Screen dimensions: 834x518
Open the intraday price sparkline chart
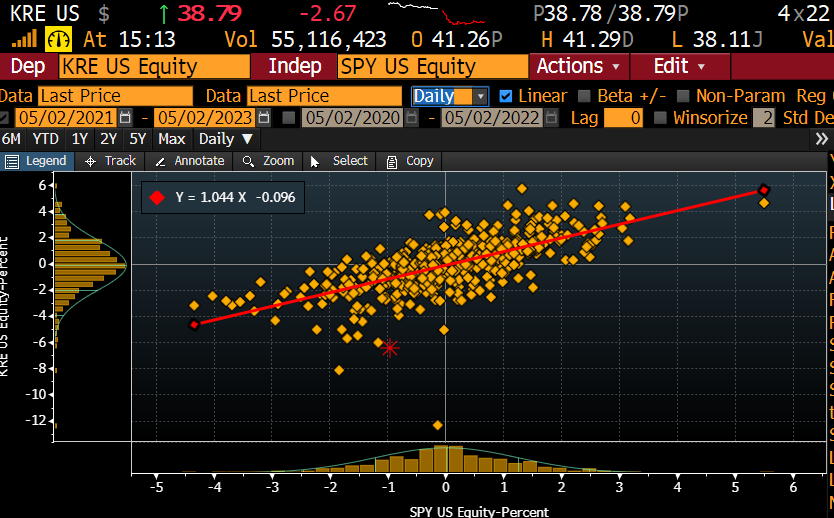coord(436,13)
